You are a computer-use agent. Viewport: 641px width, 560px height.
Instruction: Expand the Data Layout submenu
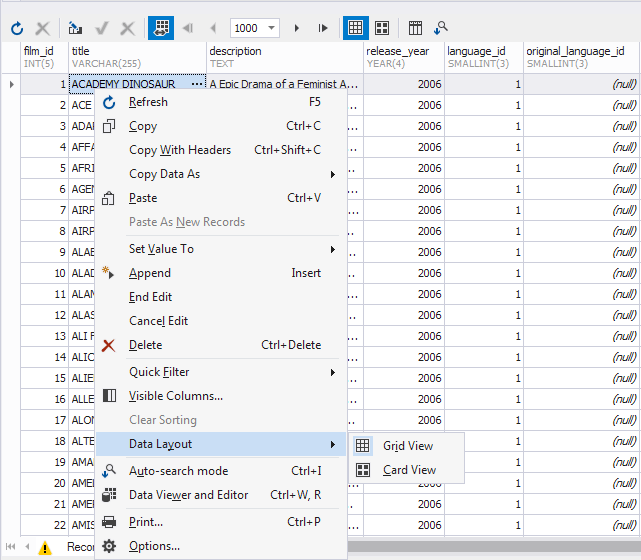point(221,444)
